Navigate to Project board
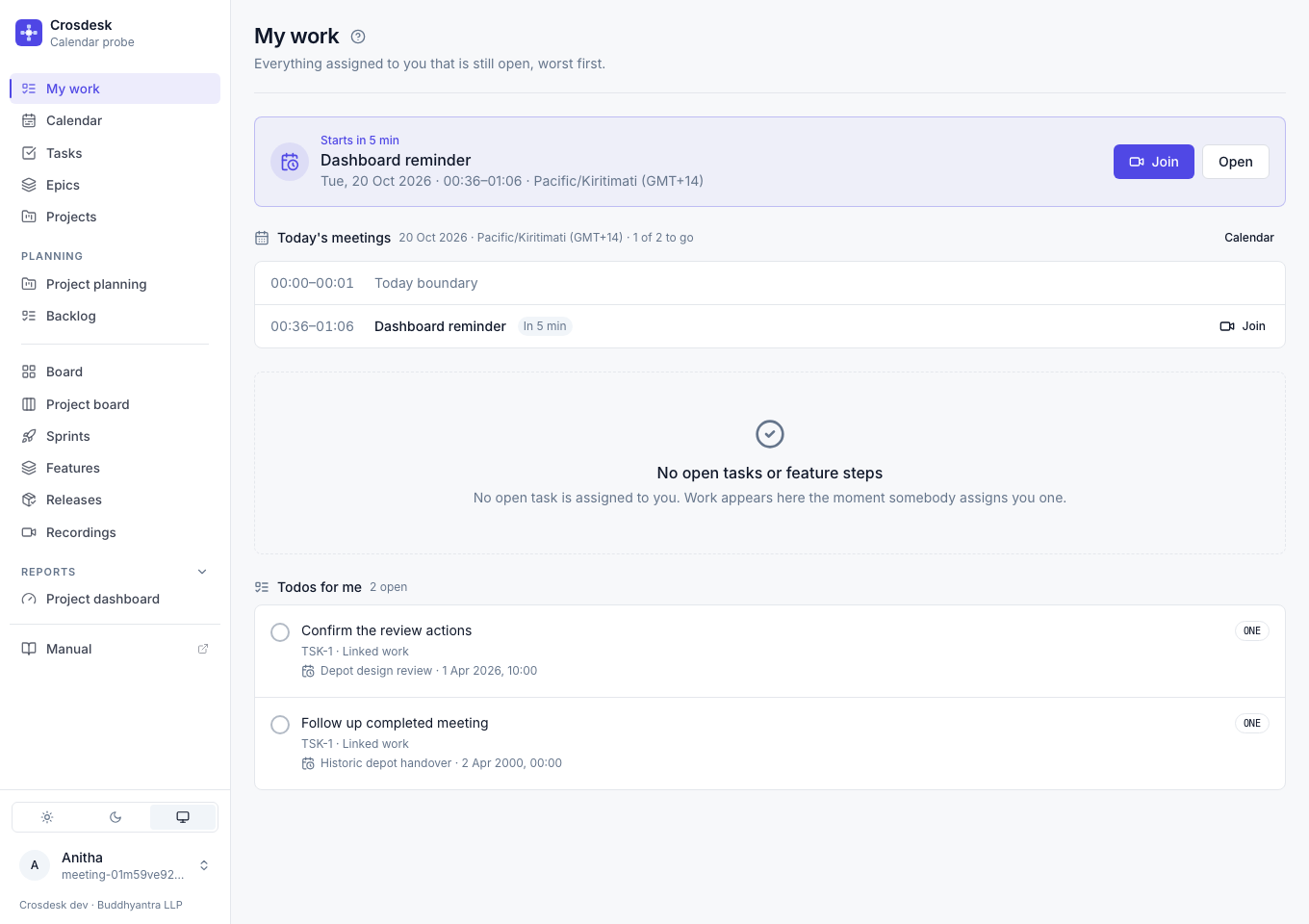Viewport: 1309px width, 924px height. click(115, 404)
